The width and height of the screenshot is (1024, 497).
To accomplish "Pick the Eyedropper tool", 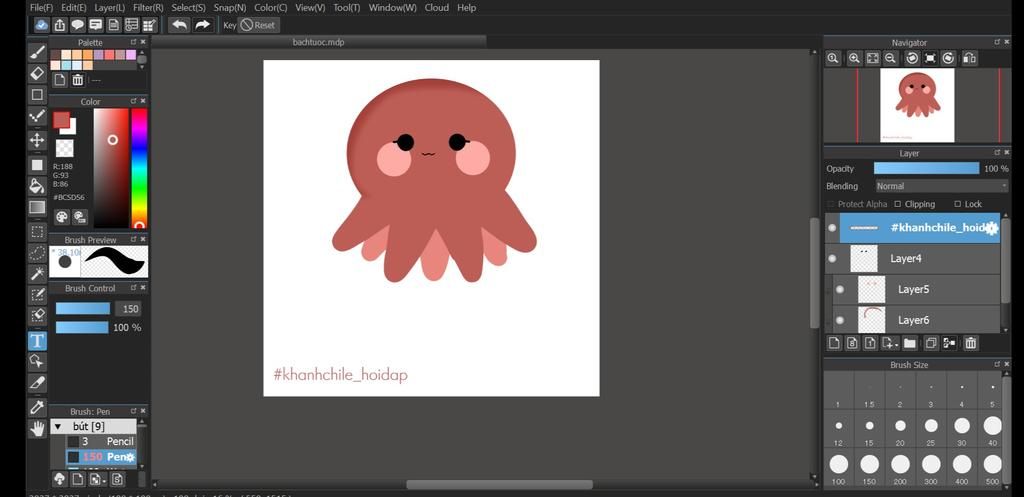I will click(37, 408).
